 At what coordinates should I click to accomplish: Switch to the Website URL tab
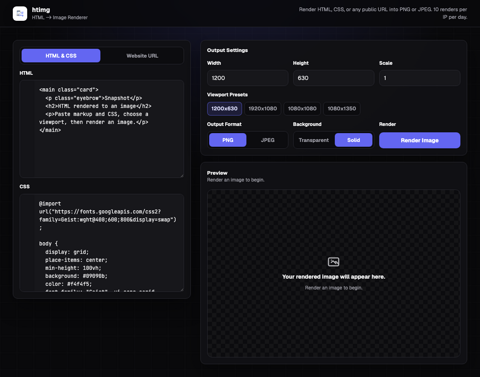click(142, 56)
